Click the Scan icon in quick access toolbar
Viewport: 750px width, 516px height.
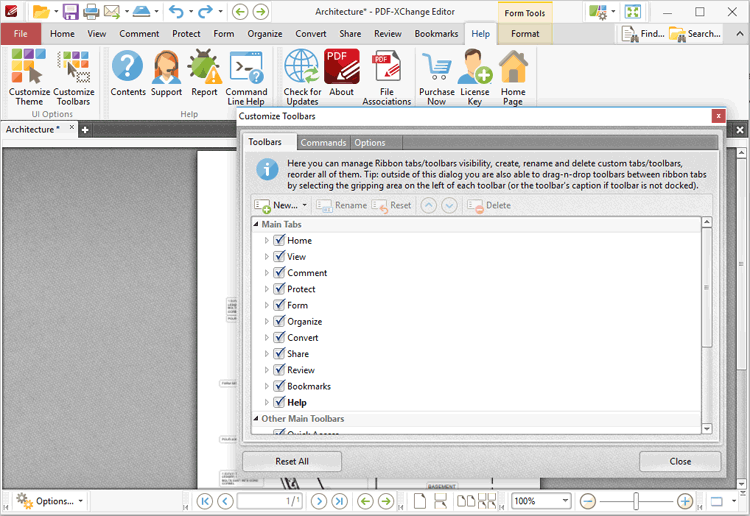pos(141,11)
